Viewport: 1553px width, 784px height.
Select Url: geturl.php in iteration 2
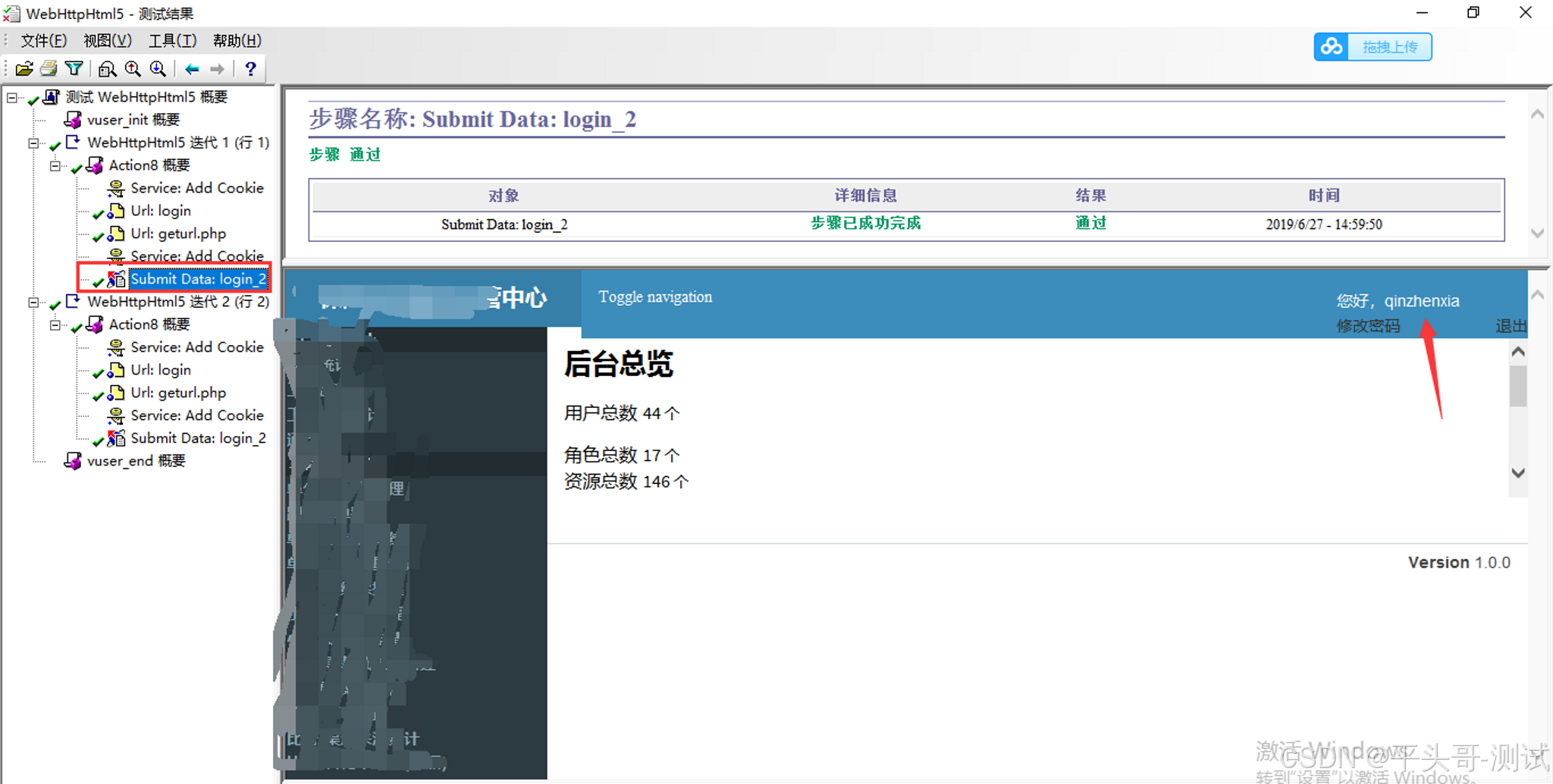click(x=178, y=393)
